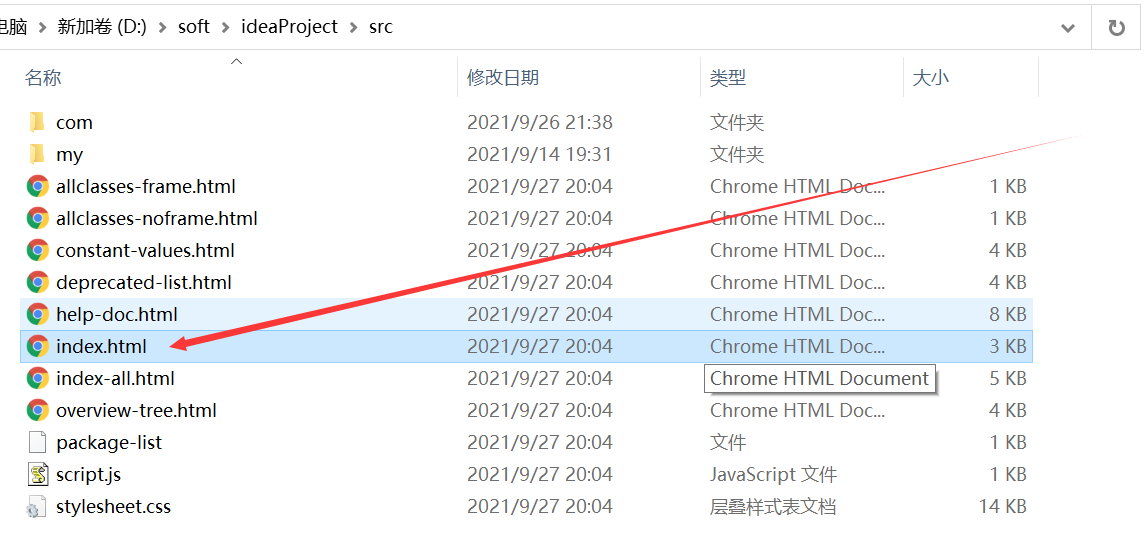Go to the soft folder in breadcrumb
Screen dimensions: 1147x545
click(x=194, y=27)
